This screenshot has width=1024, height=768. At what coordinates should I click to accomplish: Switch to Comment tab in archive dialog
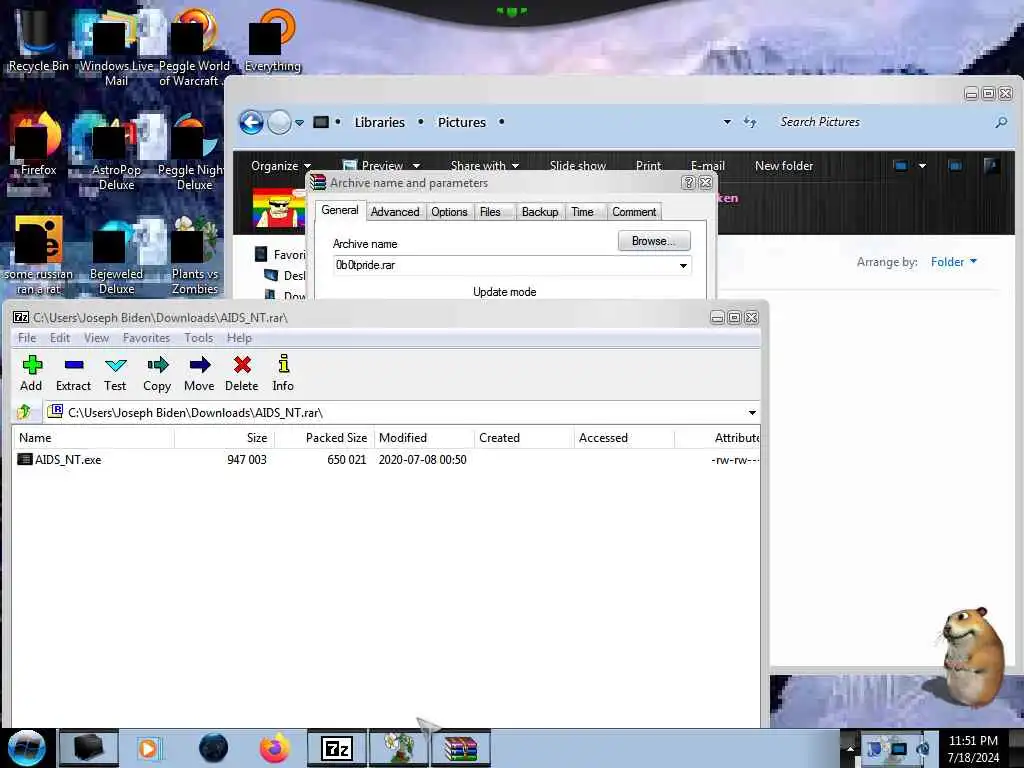(634, 212)
